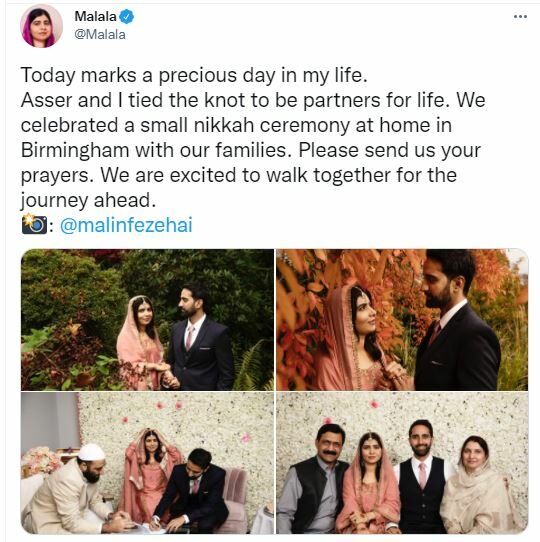Click the pink flower on wall in family photo

click(374, 403)
